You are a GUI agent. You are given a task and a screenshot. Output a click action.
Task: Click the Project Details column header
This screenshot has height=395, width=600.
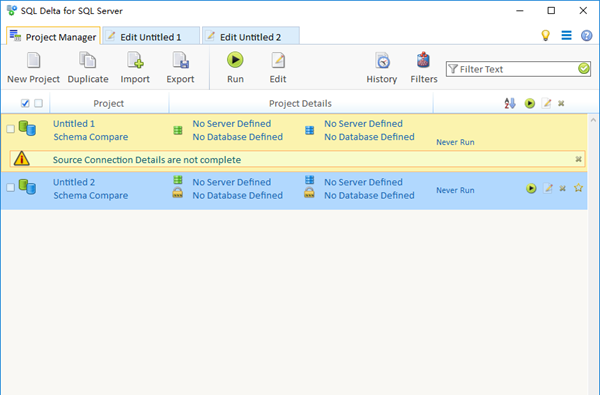coord(300,103)
